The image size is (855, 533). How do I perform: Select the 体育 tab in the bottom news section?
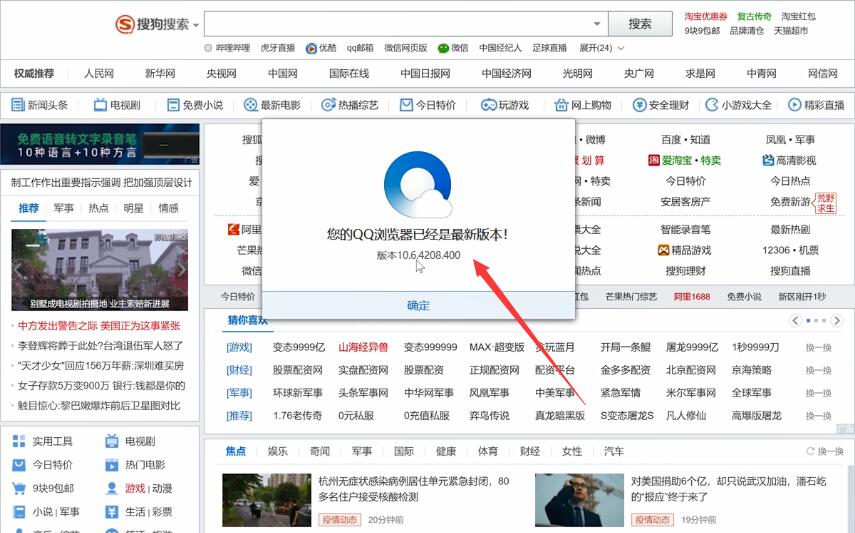tap(488, 451)
